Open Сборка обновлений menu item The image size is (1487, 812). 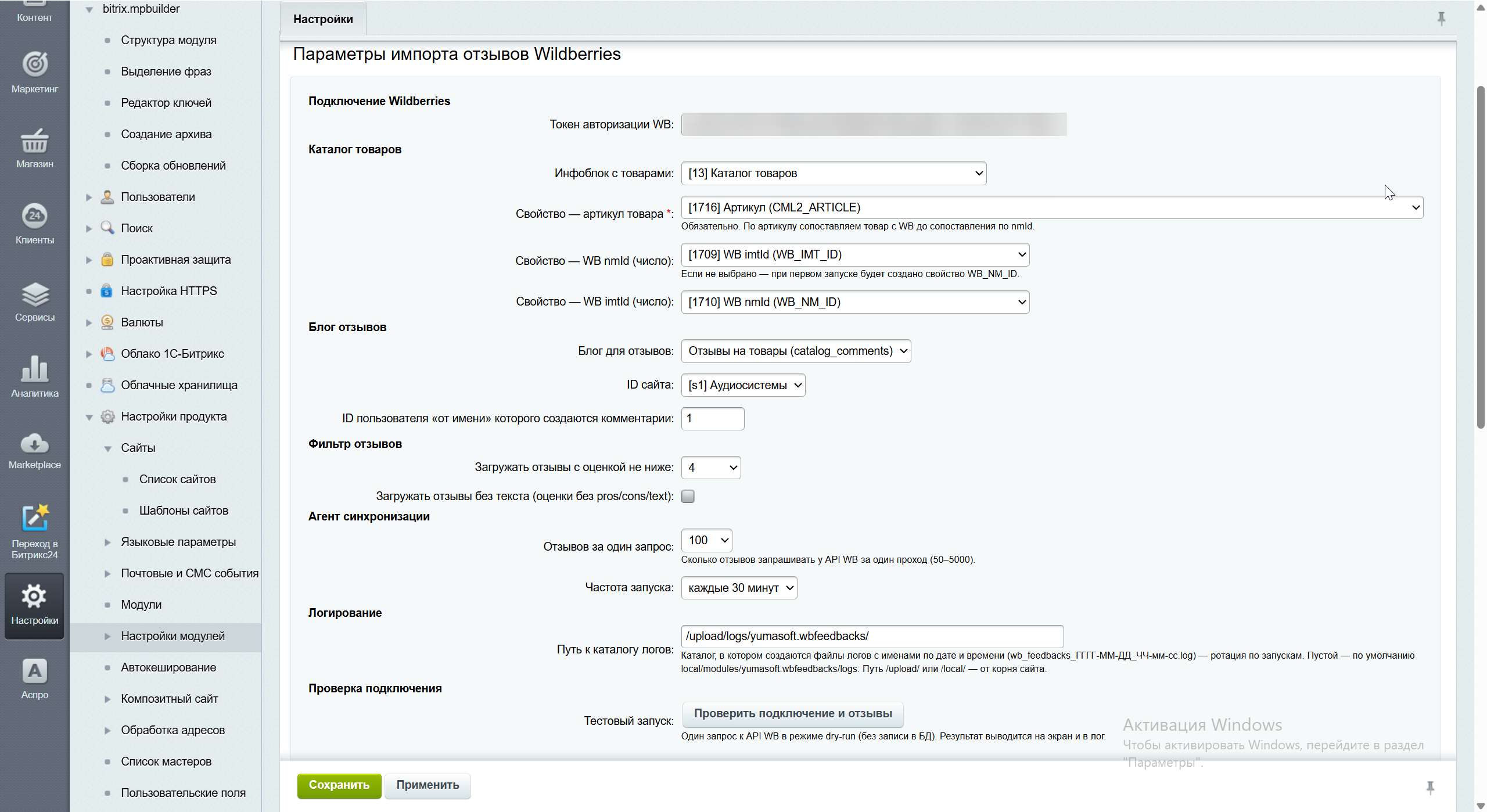[173, 166]
